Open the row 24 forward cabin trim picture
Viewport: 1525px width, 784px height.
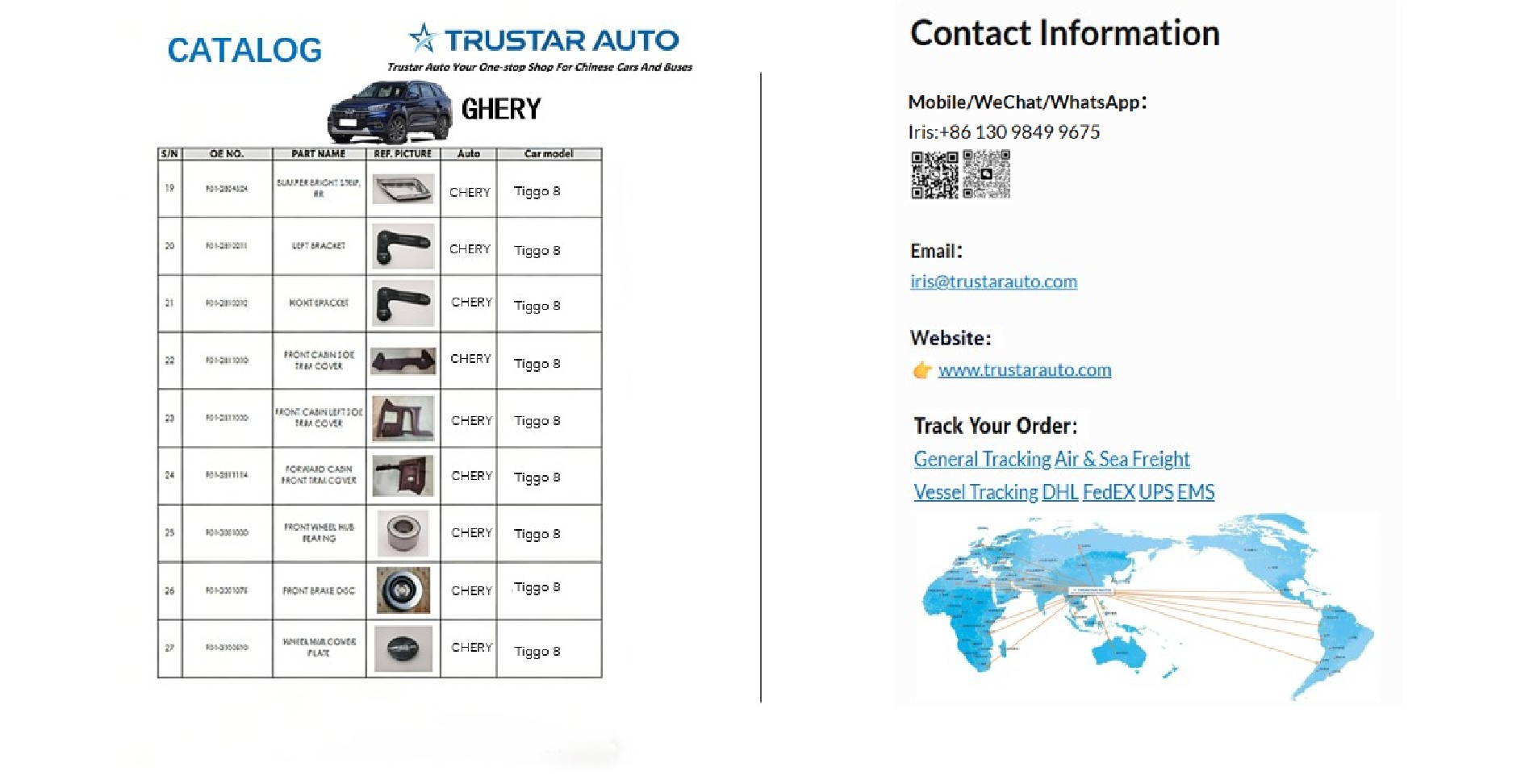[403, 475]
